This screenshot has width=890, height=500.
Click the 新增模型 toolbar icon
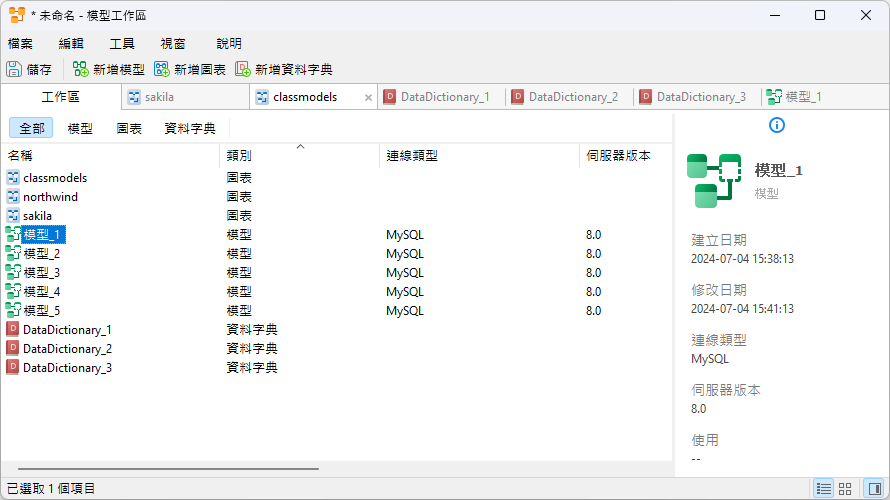pyautogui.click(x=81, y=69)
